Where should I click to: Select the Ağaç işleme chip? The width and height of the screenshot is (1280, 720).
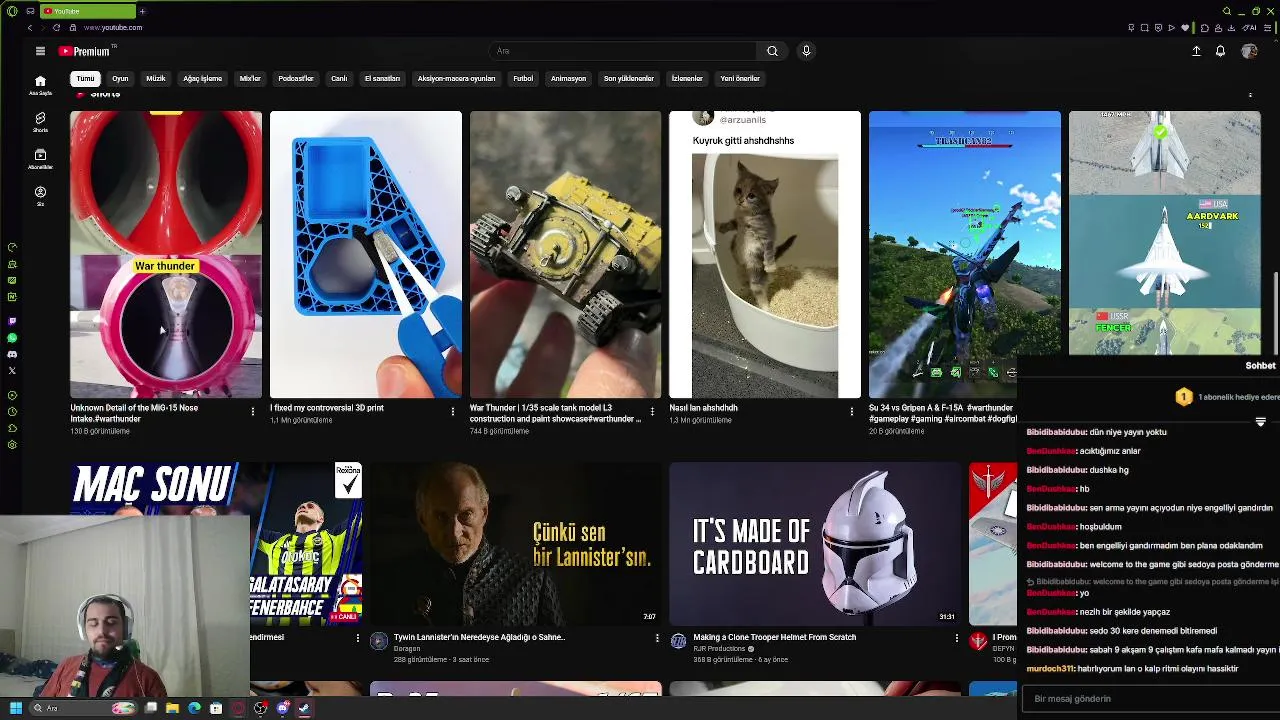point(202,78)
